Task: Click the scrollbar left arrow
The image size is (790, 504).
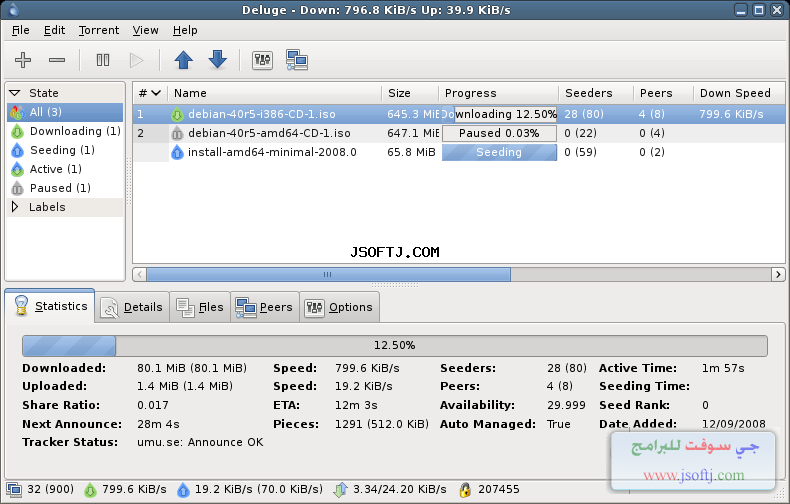Action: point(140,275)
